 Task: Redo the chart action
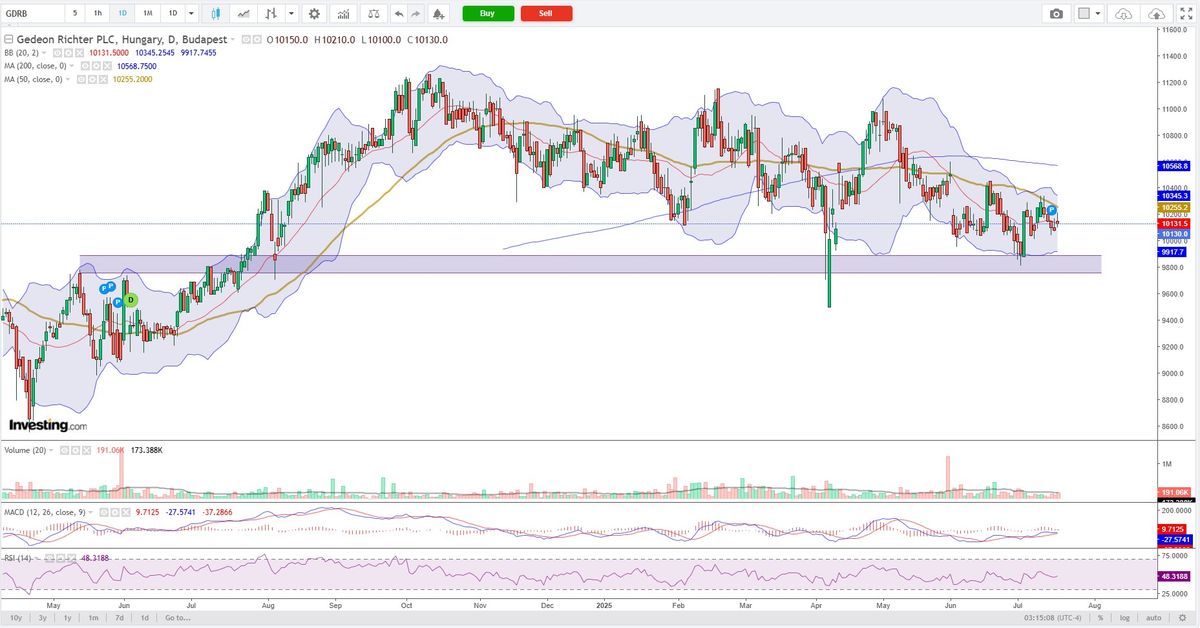[x=416, y=14]
